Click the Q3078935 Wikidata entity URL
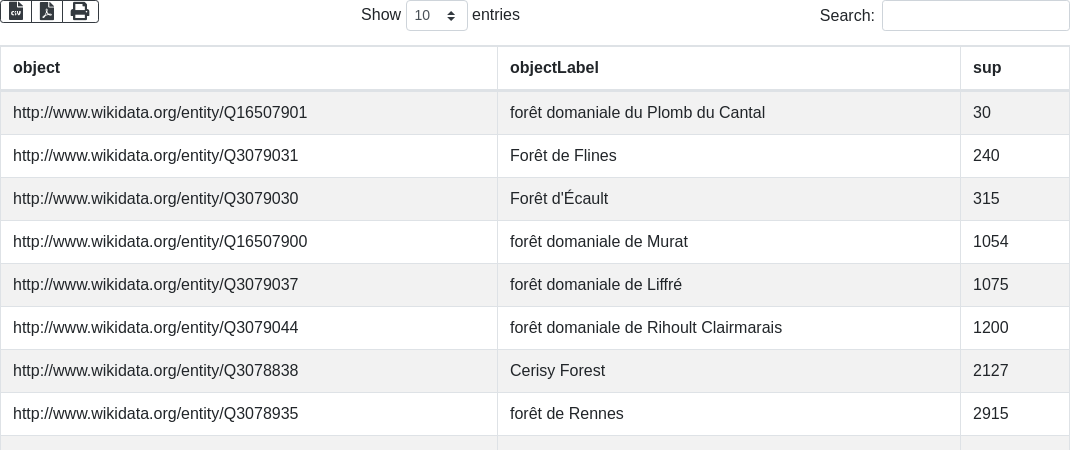Viewport: 1070px width, 450px height. 155,414
